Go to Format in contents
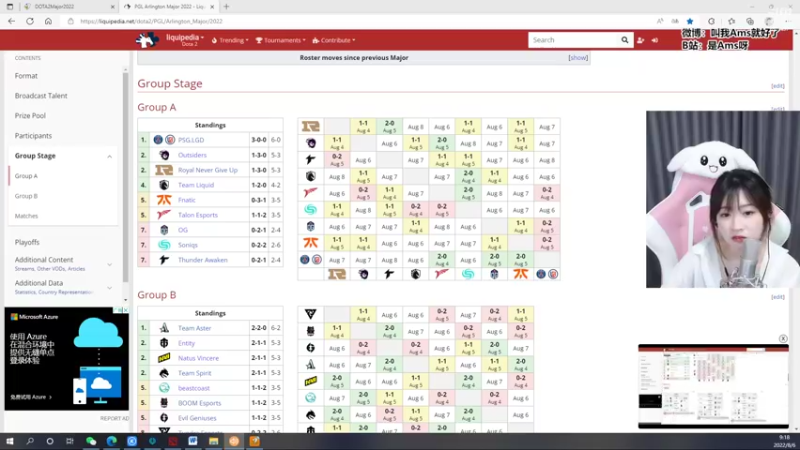800x450 pixels. [x=26, y=76]
